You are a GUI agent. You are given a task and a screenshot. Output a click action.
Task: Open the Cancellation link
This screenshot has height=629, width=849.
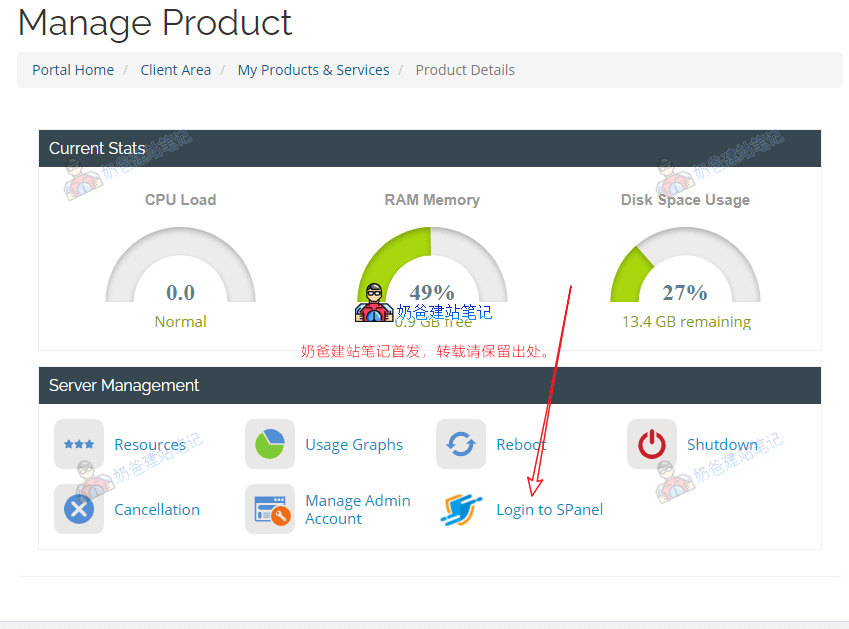pyautogui.click(x=157, y=510)
